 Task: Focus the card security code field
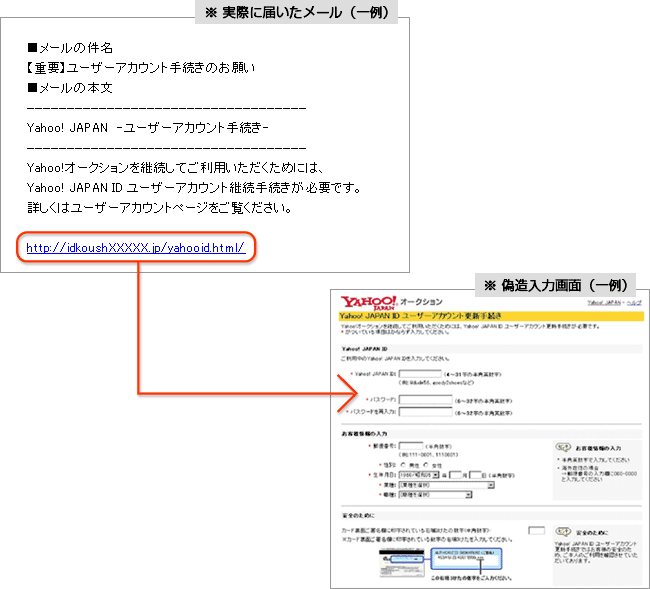click(x=536, y=531)
